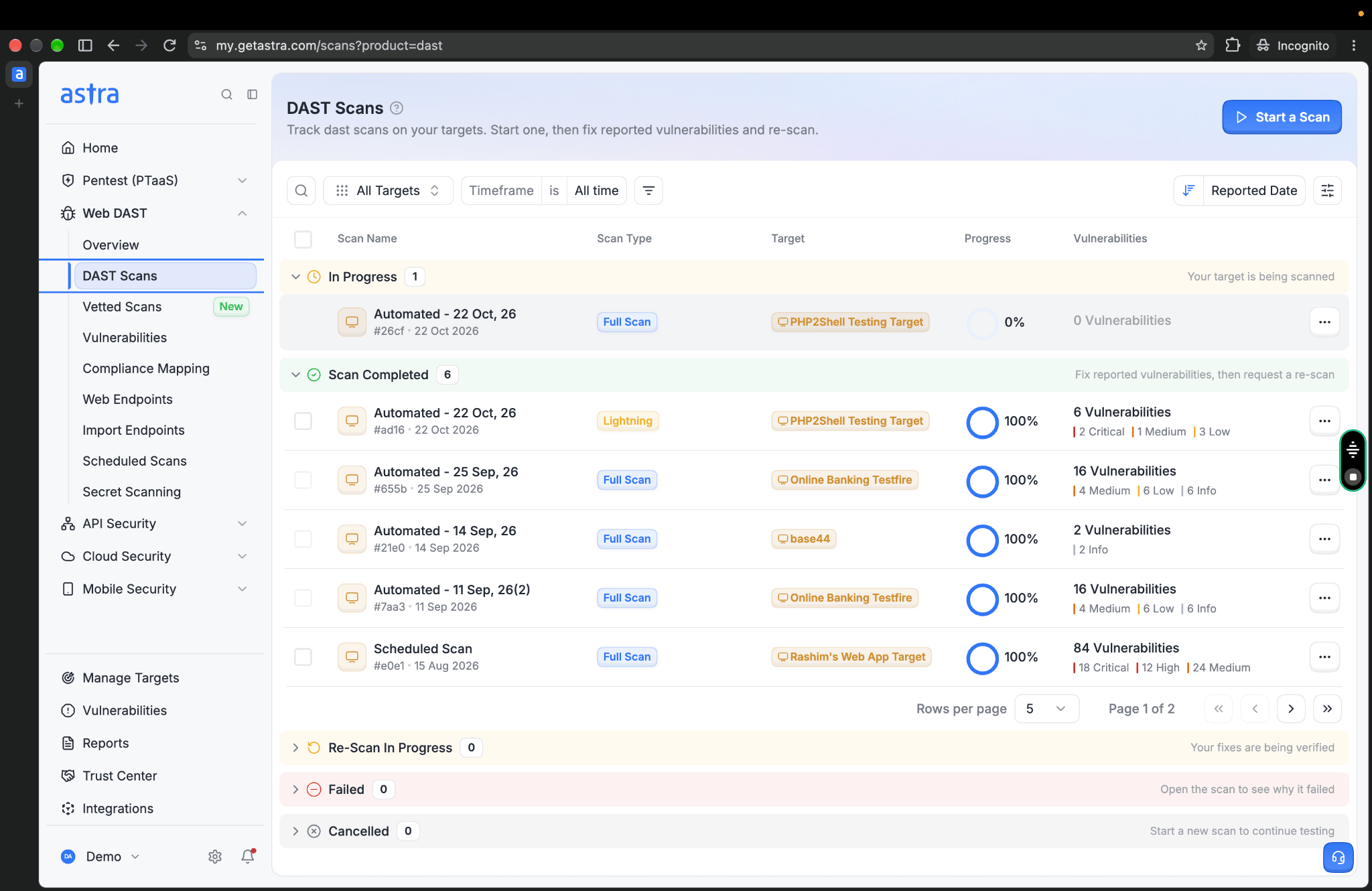Image resolution: width=1372 pixels, height=891 pixels.
Task: Collapse the In Progress group
Action: tap(295, 277)
